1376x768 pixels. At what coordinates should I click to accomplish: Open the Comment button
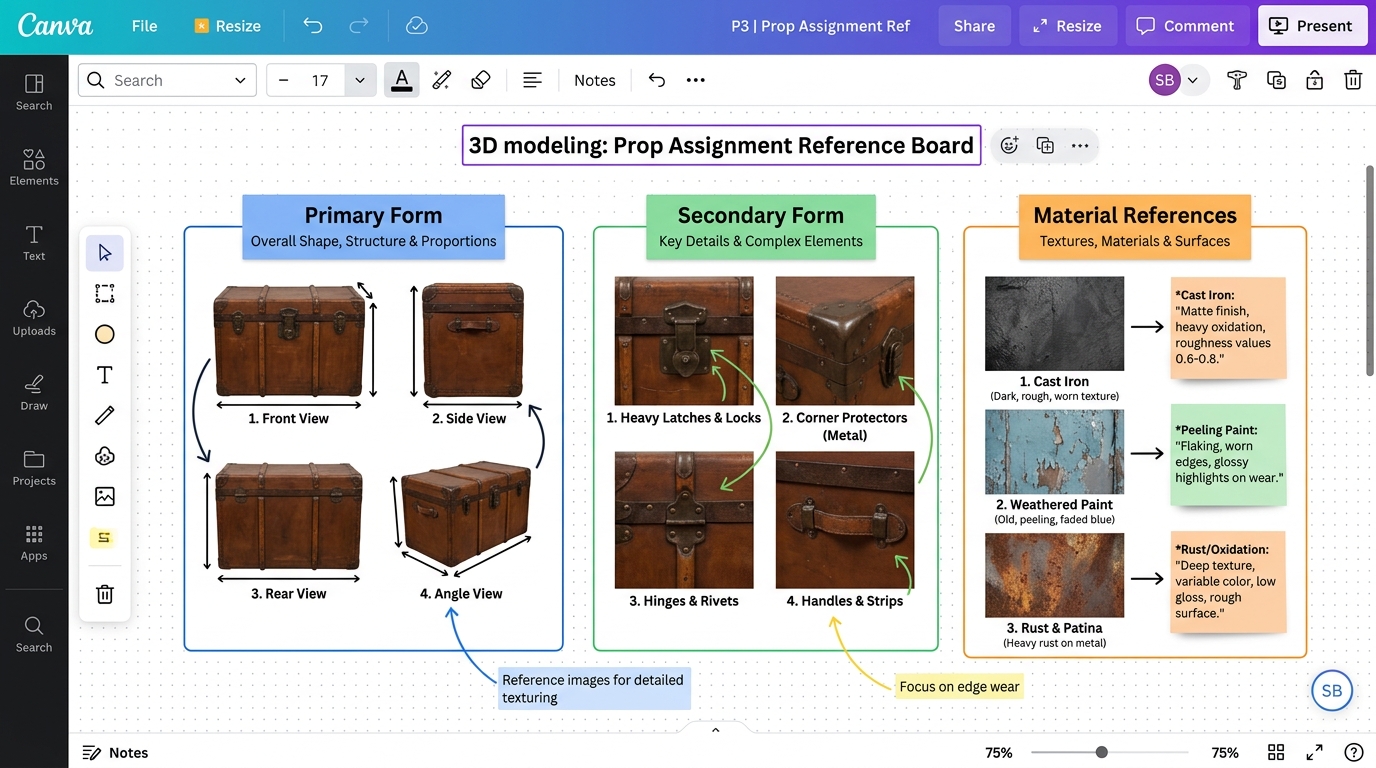click(x=1186, y=26)
